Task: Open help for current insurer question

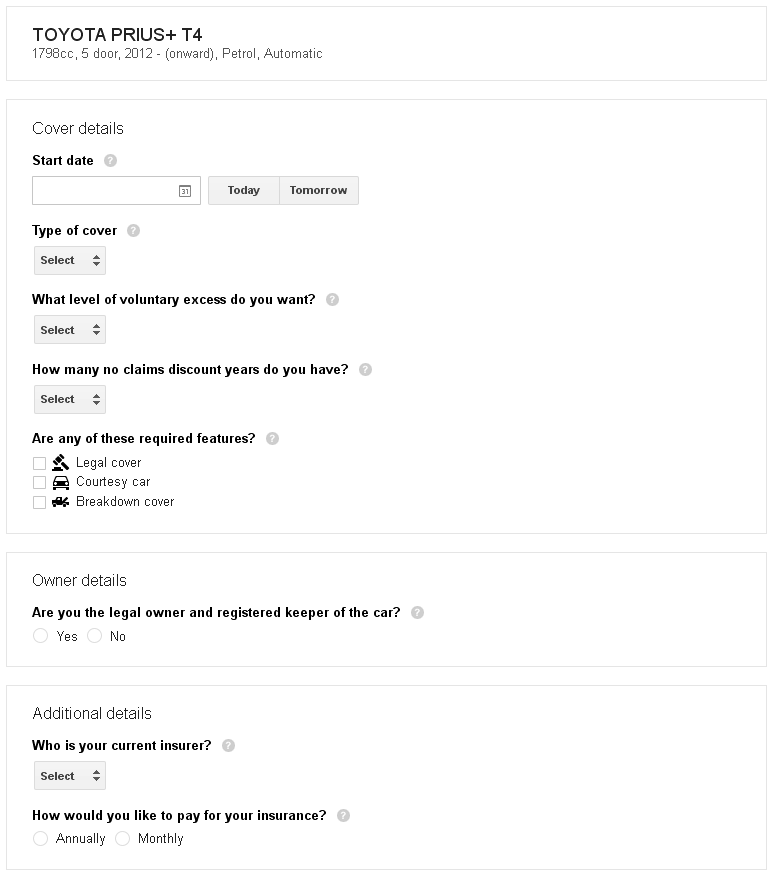Action: (x=228, y=746)
